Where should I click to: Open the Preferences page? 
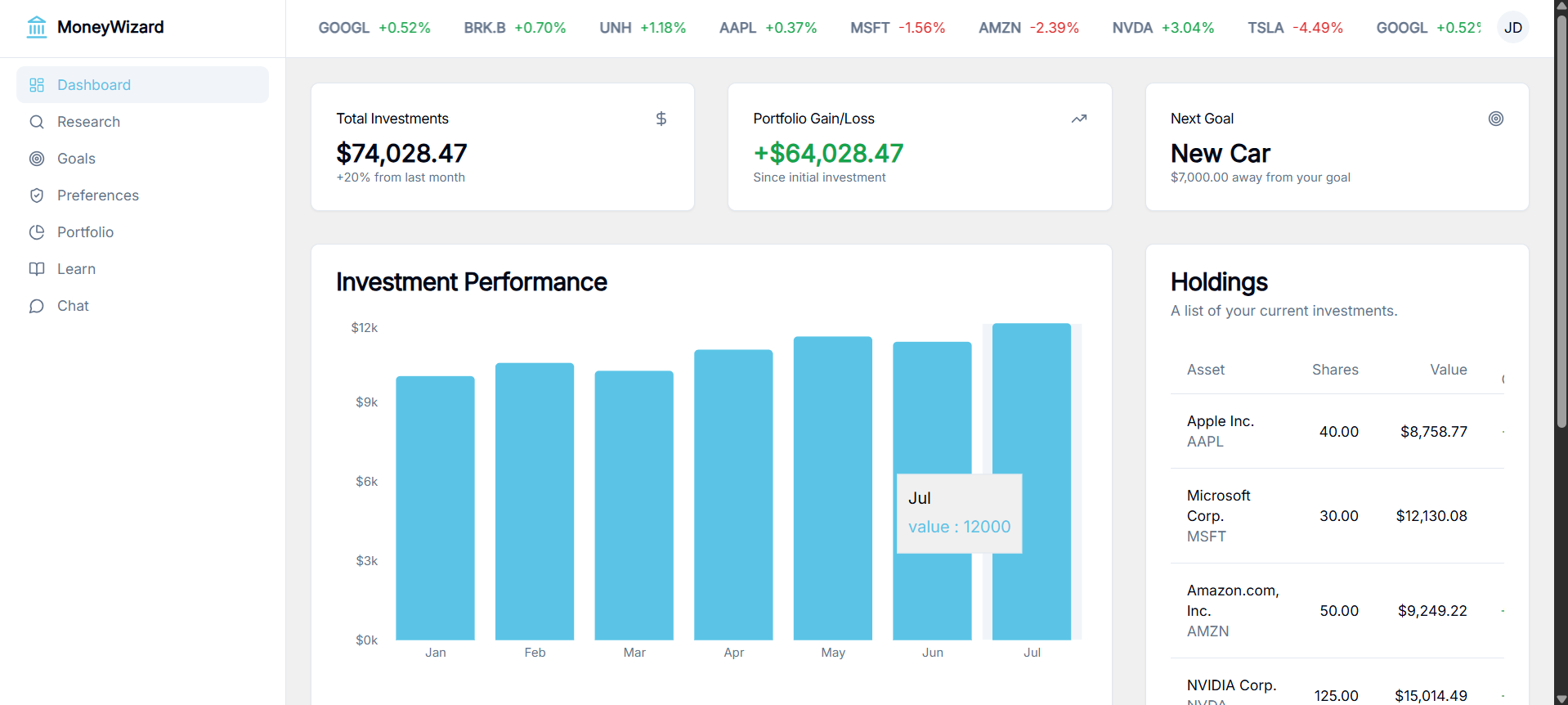[142, 195]
